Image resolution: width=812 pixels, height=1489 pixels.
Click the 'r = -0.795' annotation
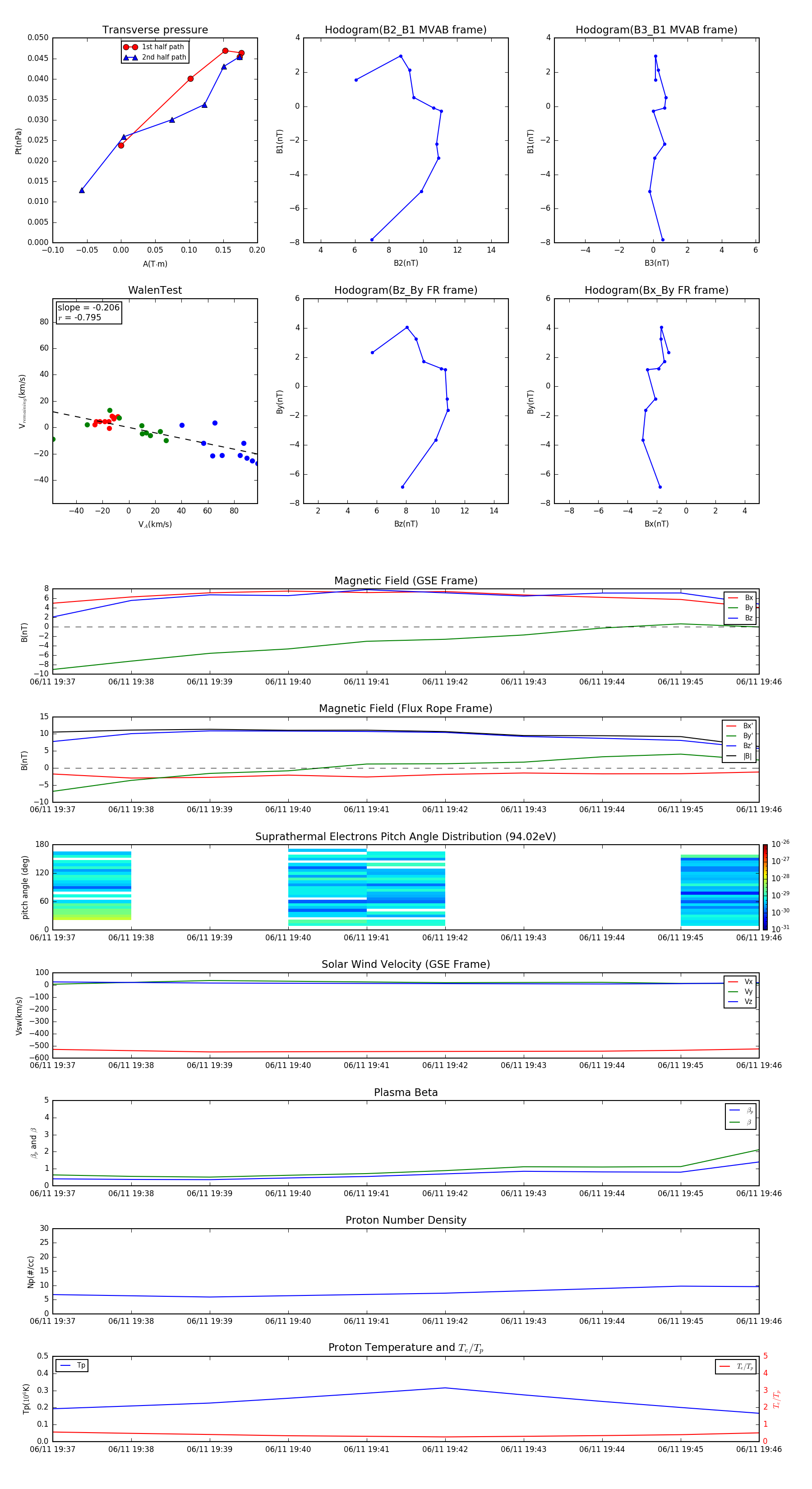(80, 317)
